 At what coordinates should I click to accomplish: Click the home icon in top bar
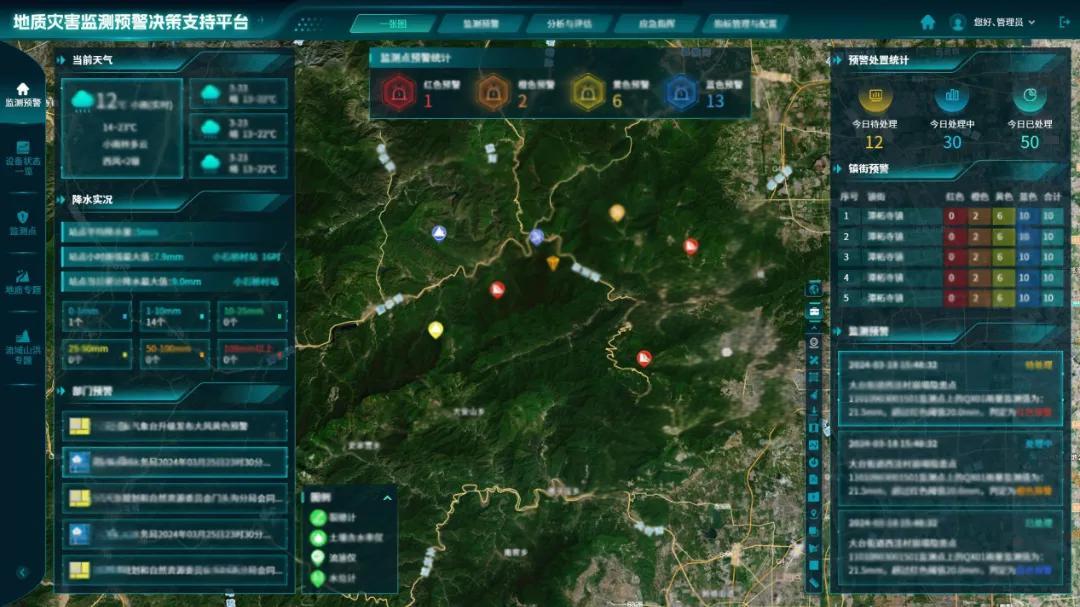[x=928, y=22]
